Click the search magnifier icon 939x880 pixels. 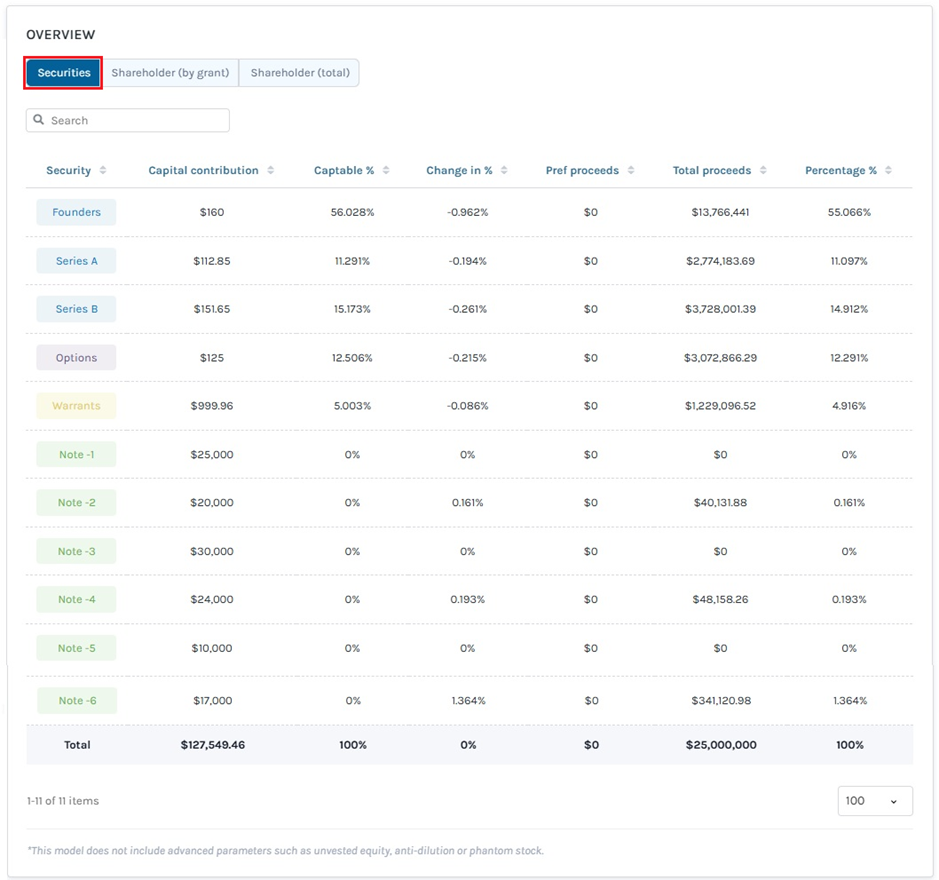point(39,120)
